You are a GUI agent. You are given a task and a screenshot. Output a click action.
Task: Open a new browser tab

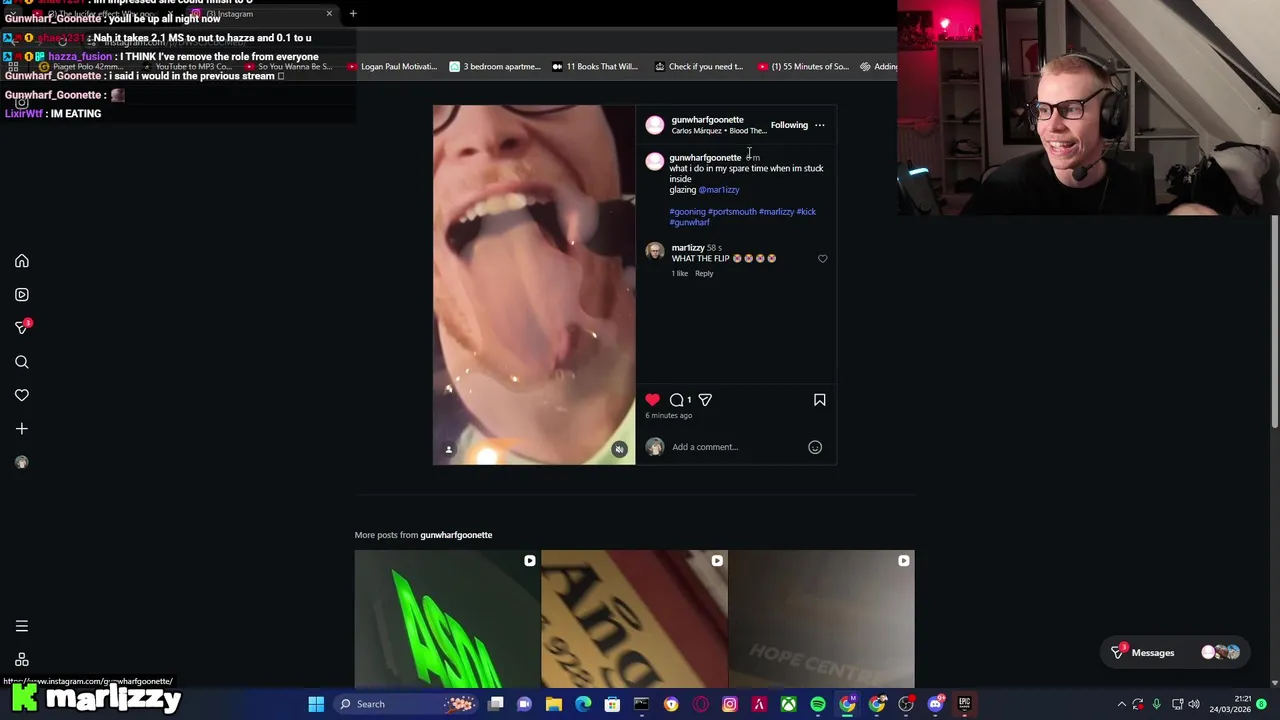point(353,14)
